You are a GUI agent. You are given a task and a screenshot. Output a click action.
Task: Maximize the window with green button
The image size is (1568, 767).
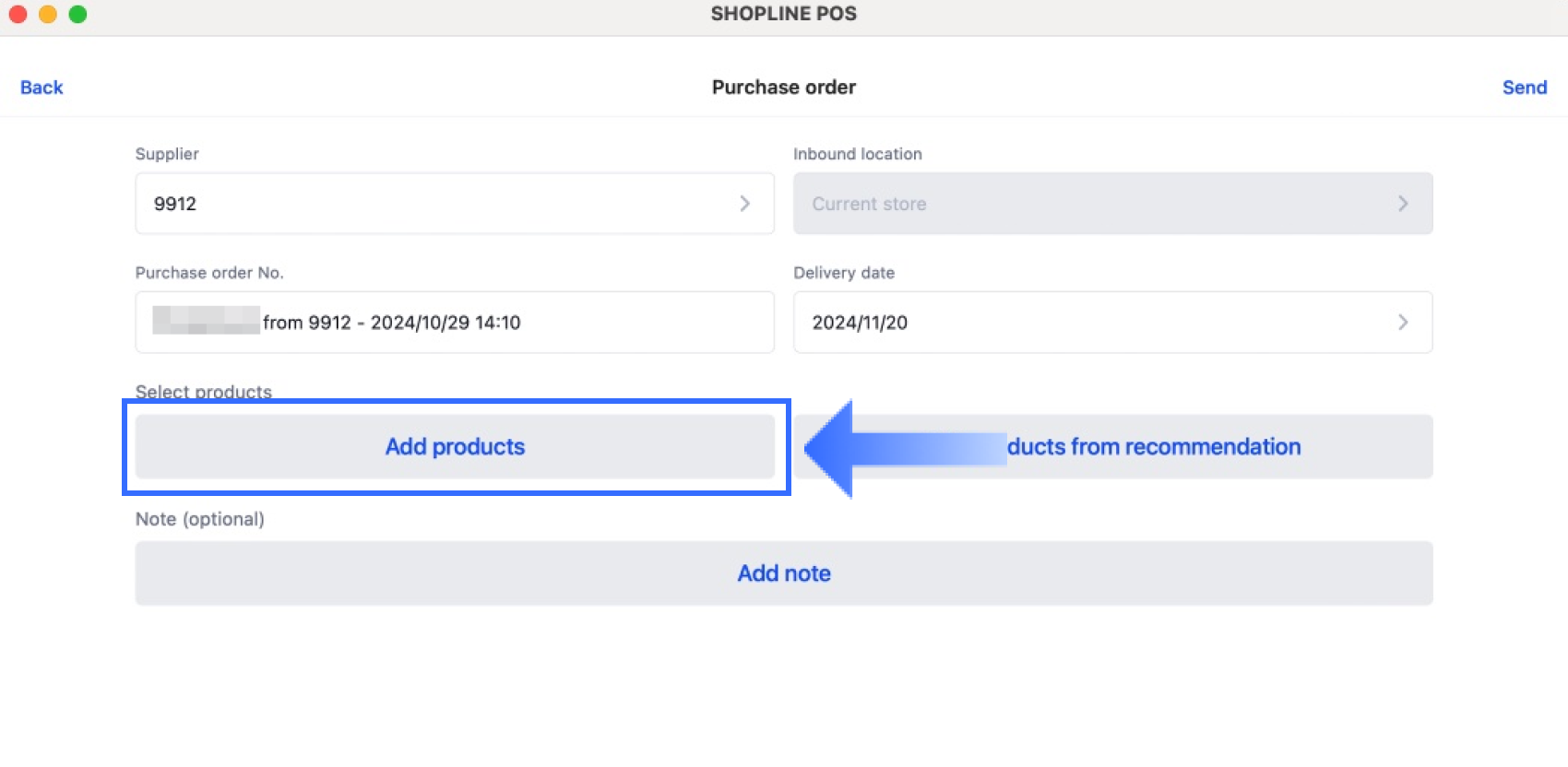pyautogui.click(x=78, y=14)
